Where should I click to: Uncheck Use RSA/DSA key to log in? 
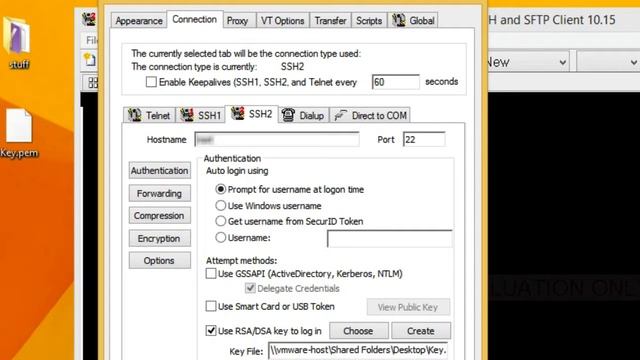211,331
